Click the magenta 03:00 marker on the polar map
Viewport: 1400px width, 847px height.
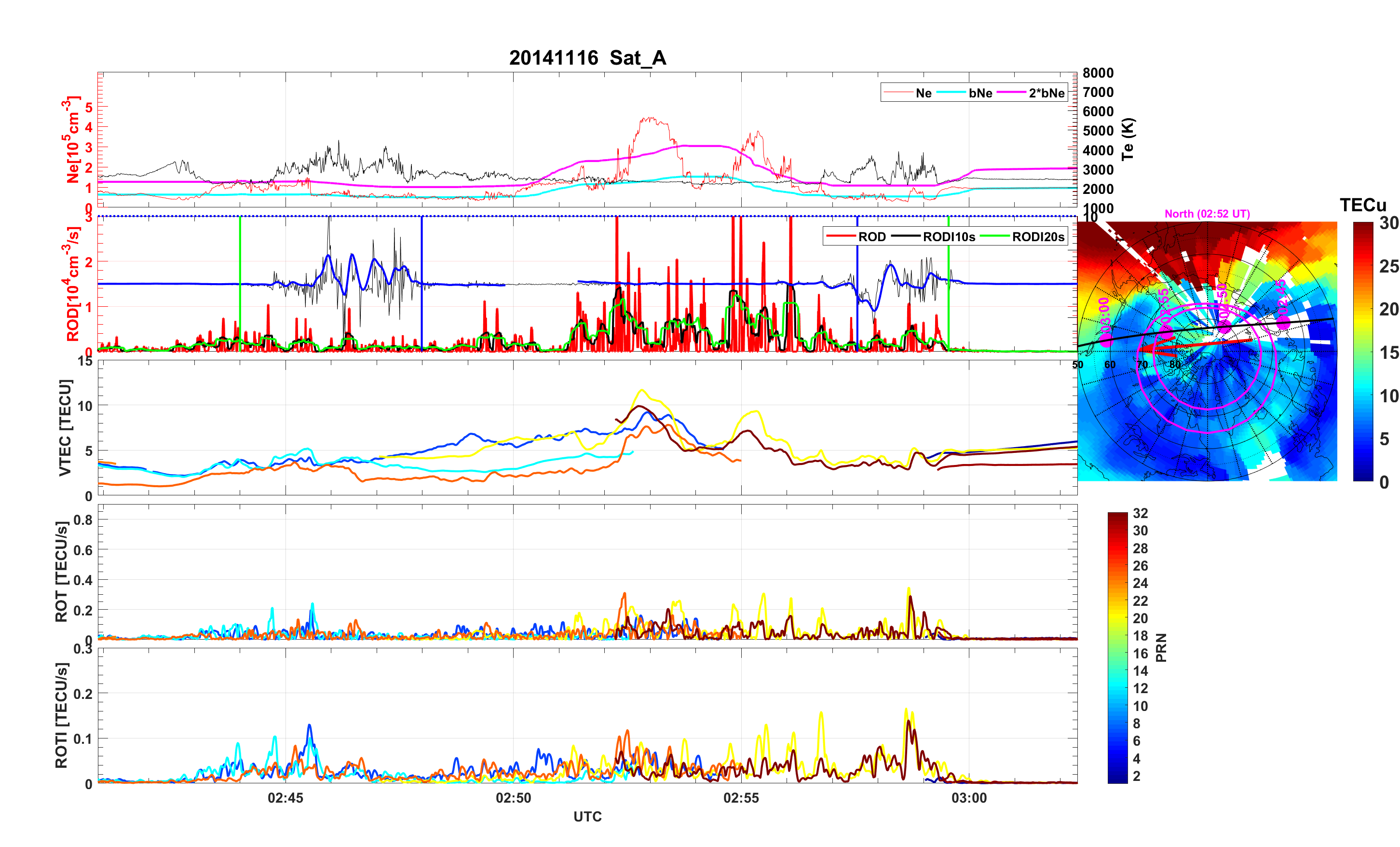[1106, 340]
